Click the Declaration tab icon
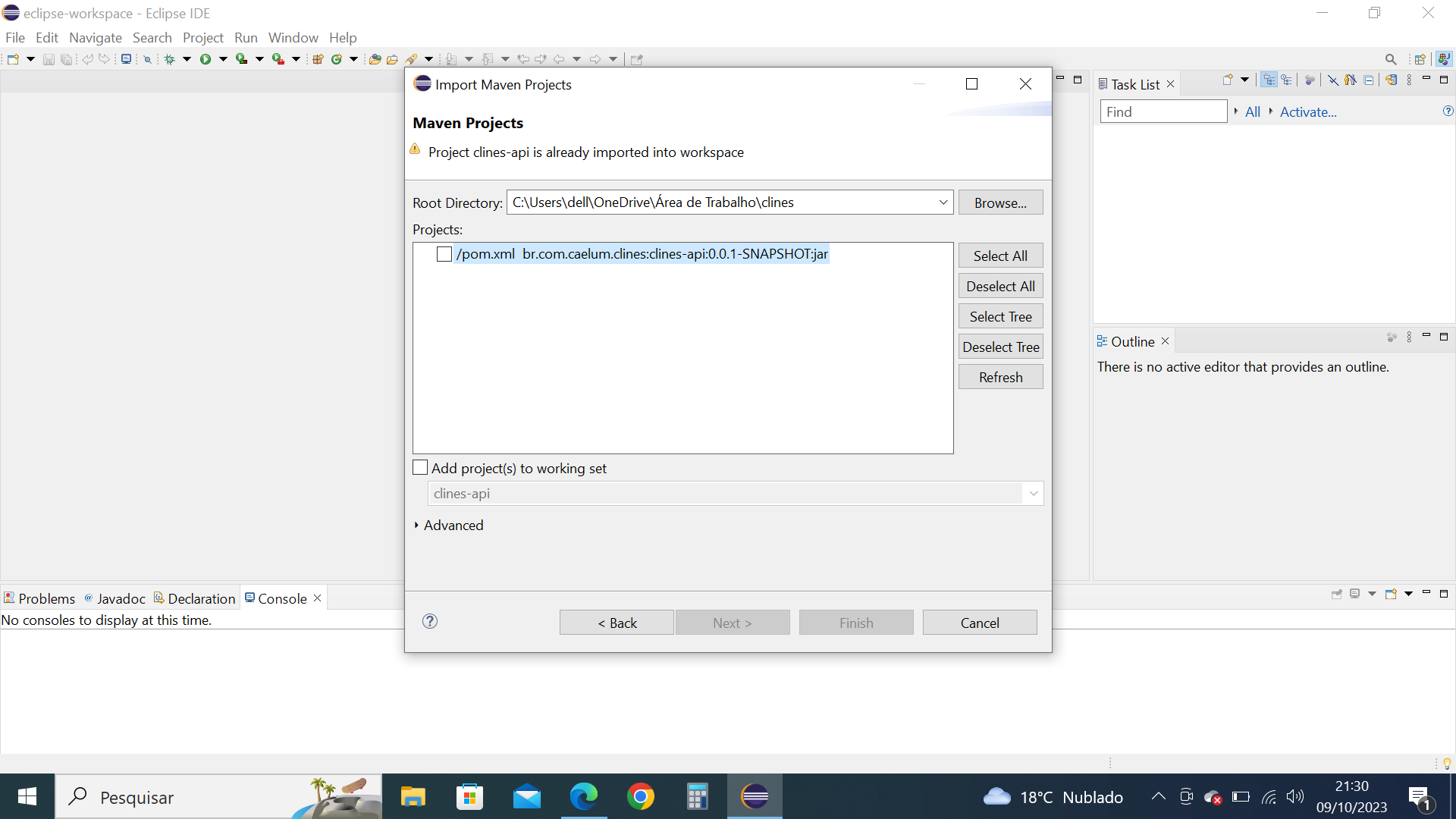The image size is (1456, 819). [x=158, y=598]
